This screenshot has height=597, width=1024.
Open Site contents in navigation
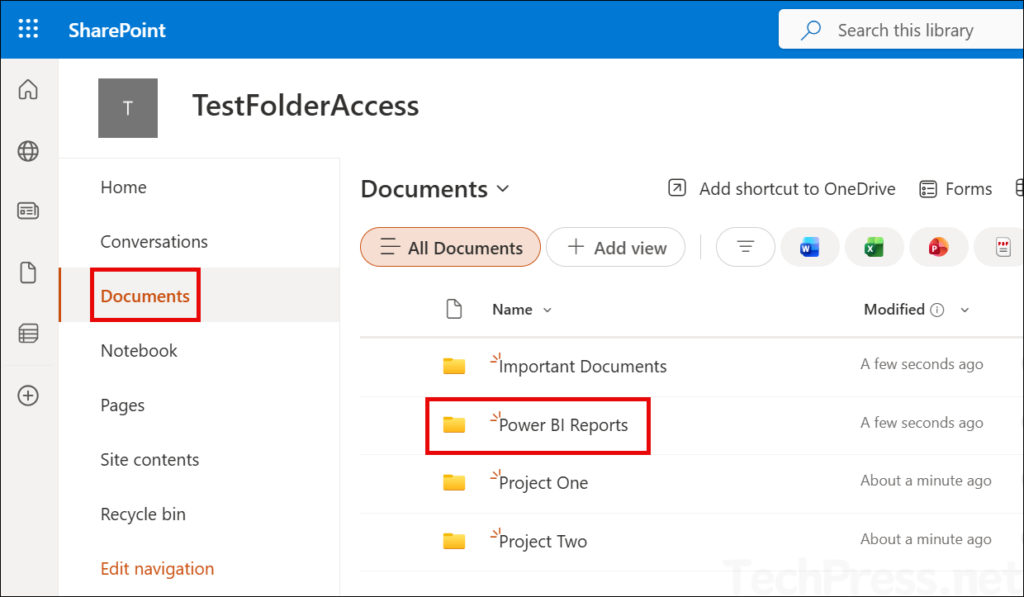[x=150, y=460]
